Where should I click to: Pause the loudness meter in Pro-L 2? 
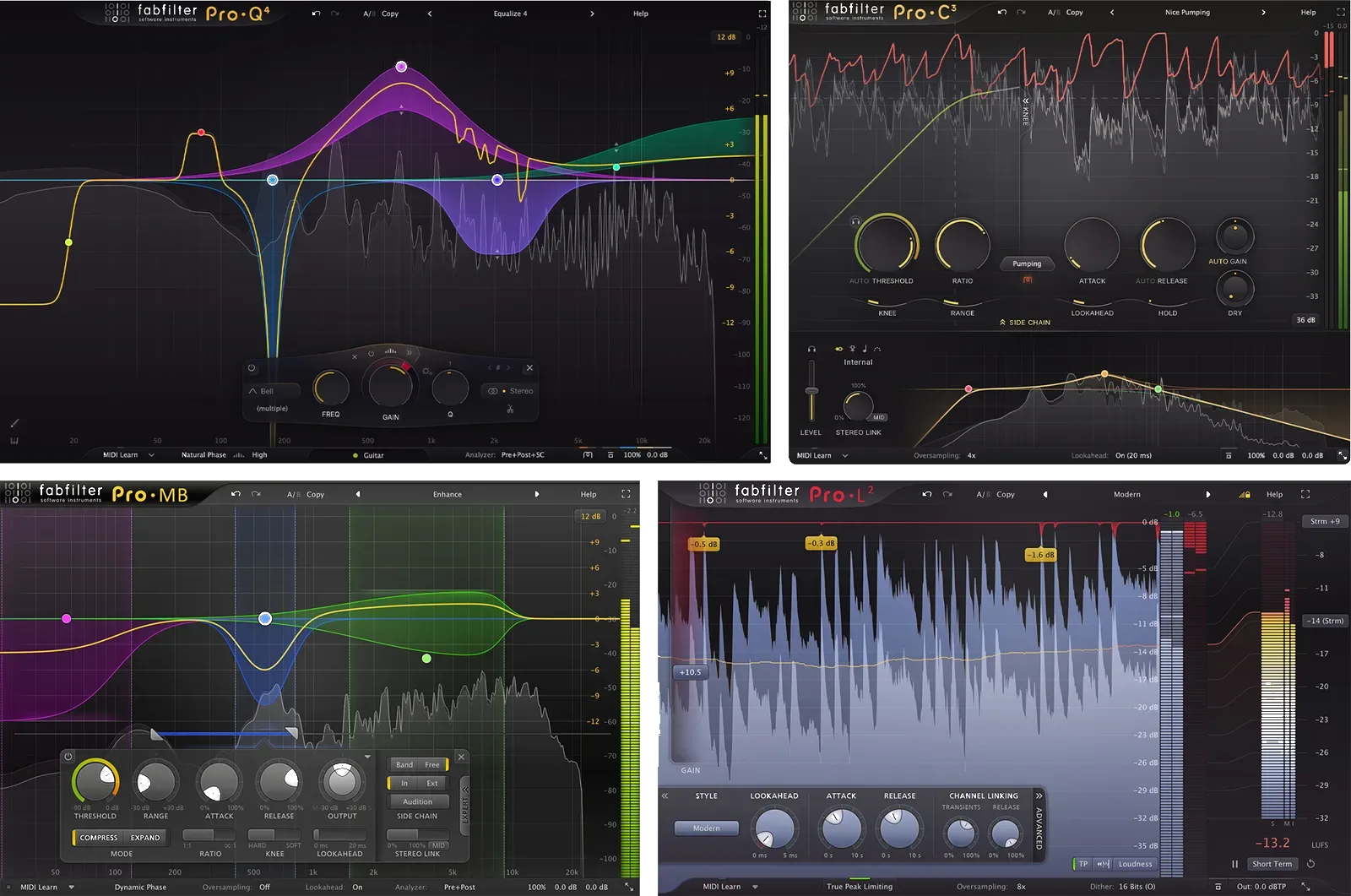point(1234,864)
